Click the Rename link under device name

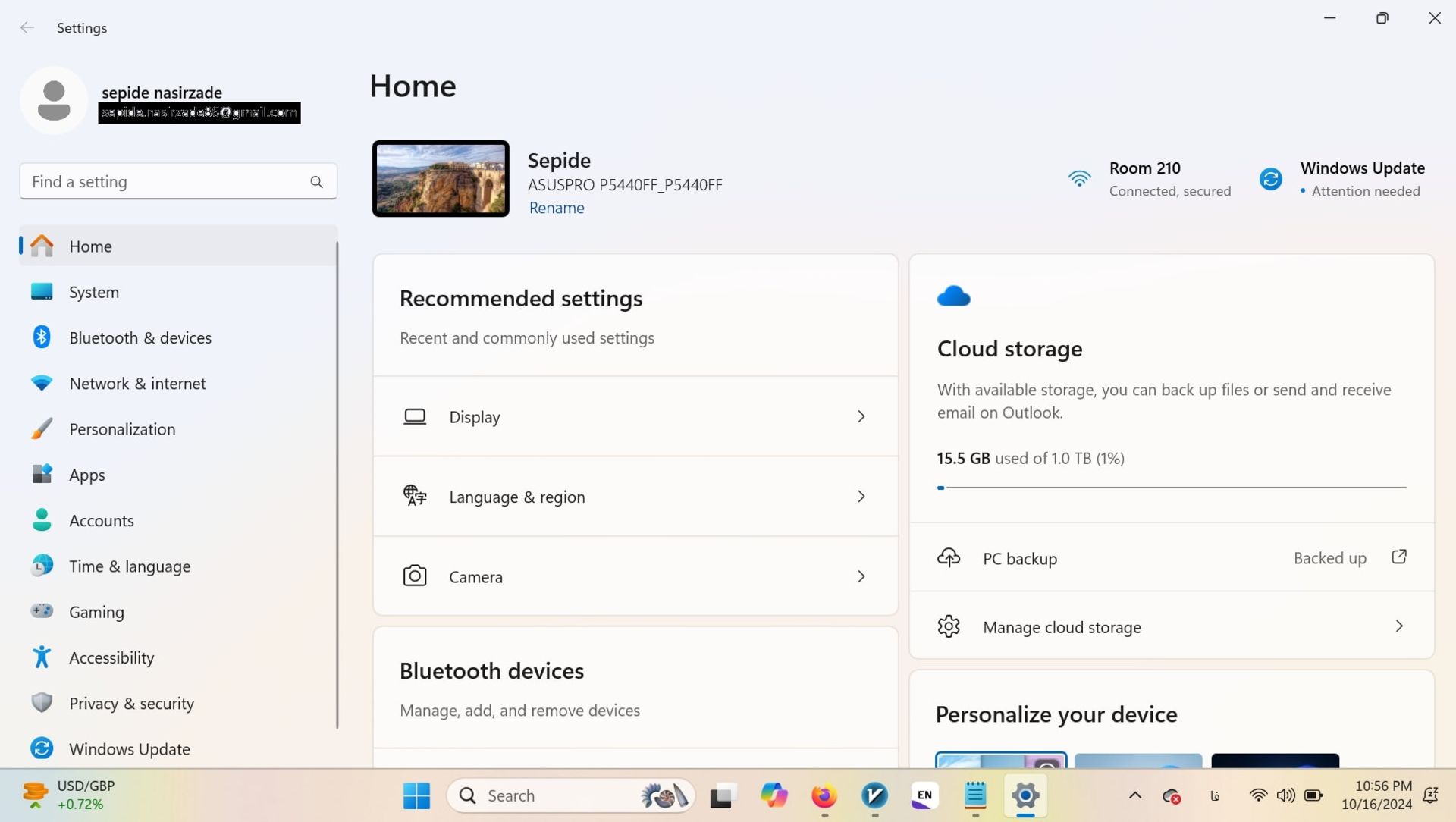557,208
